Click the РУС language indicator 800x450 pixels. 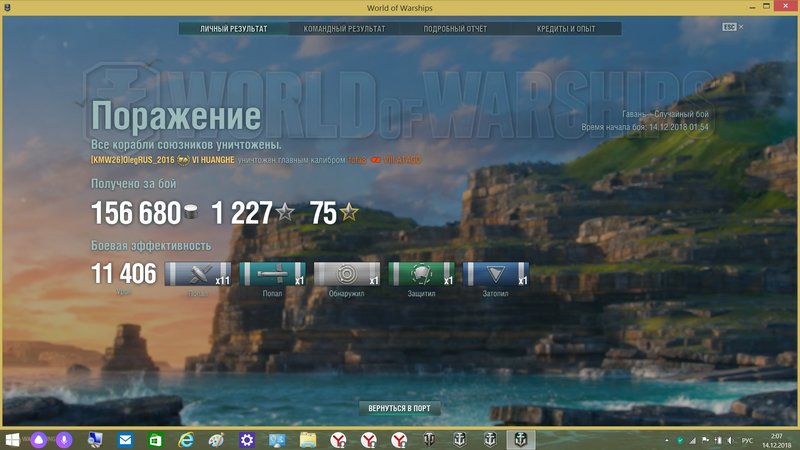tap(747, 440)
